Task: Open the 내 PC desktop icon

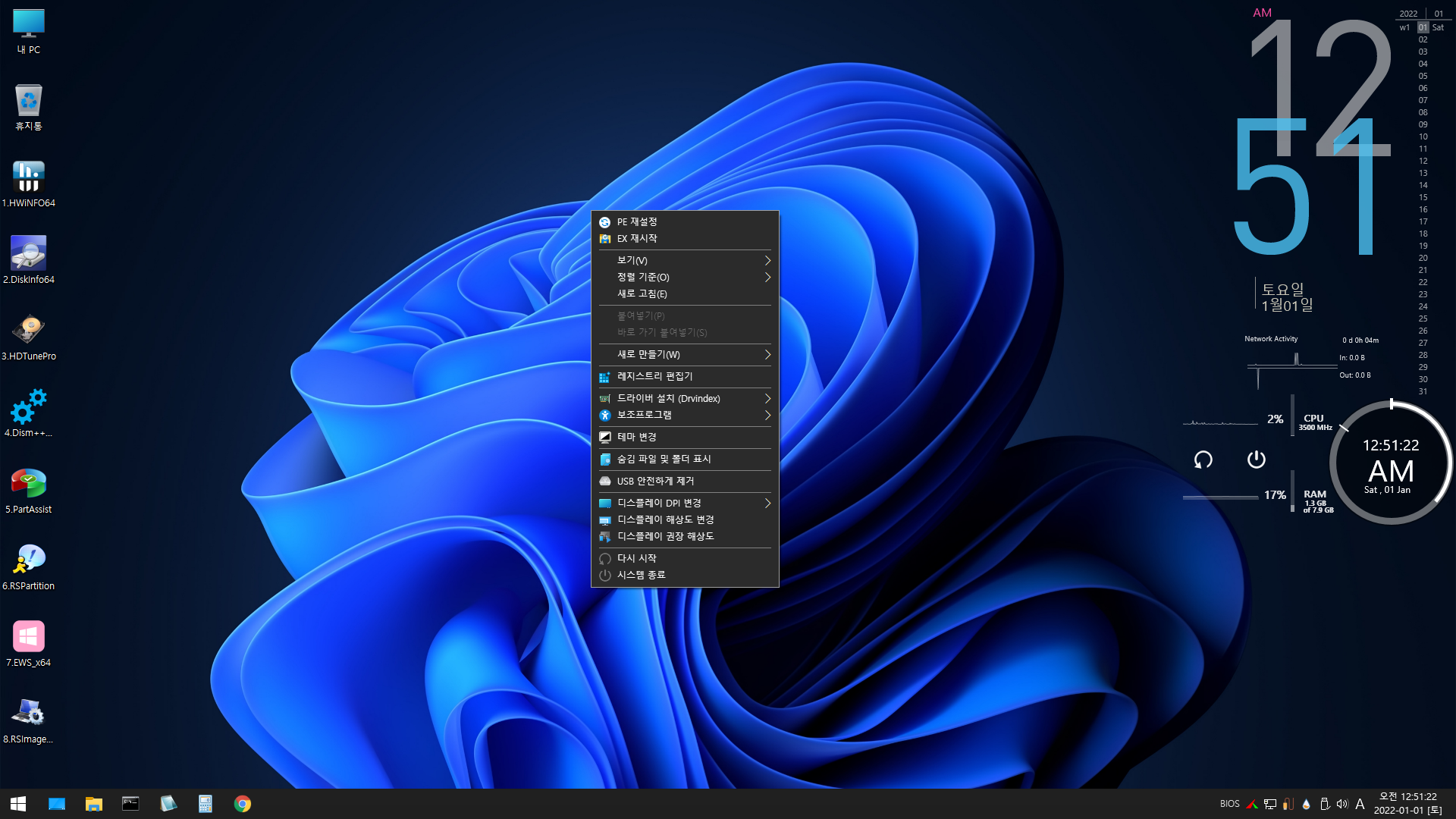Action: click(29, 31)
